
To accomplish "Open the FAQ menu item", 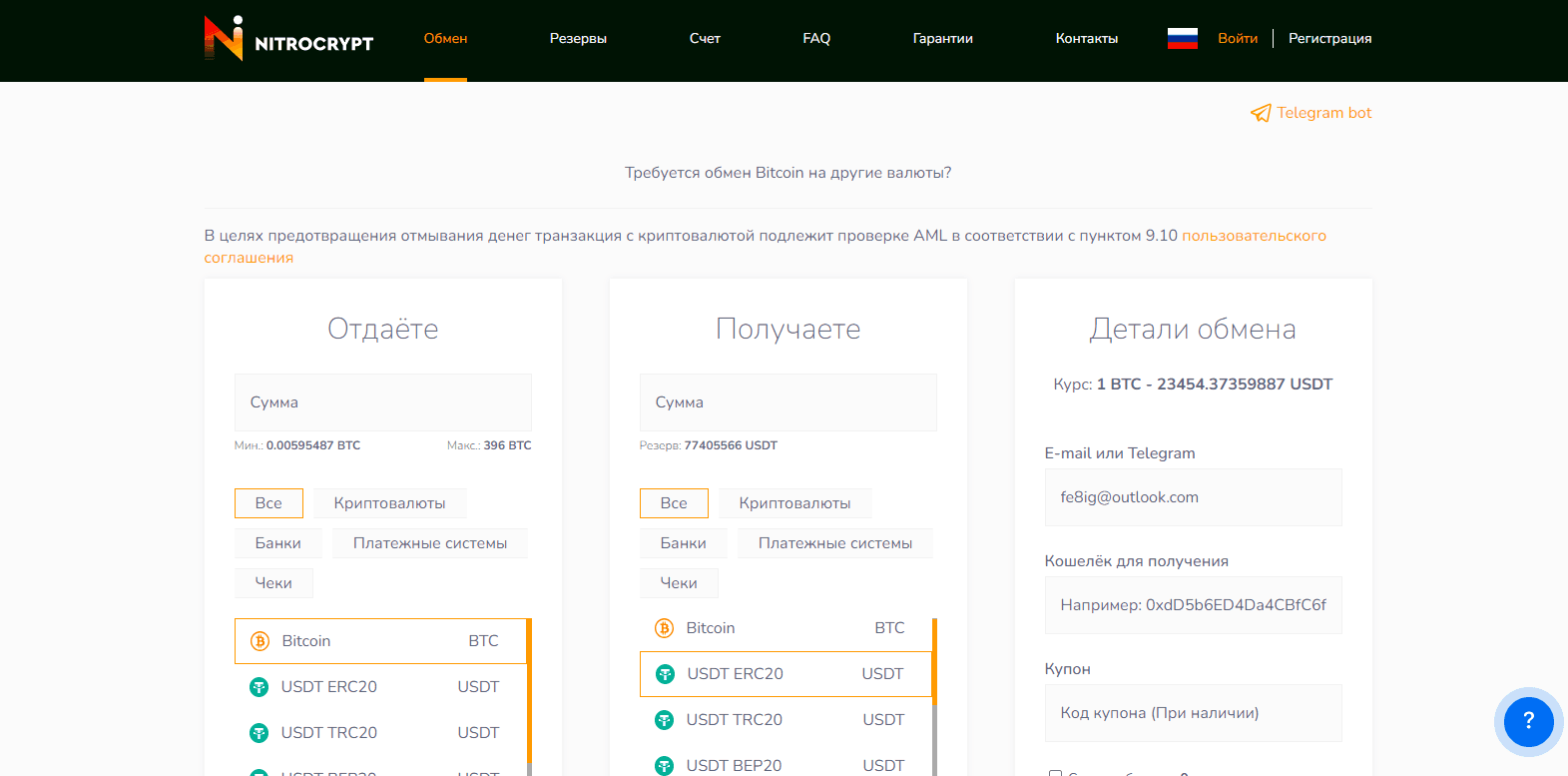I will tap(816, 39).
